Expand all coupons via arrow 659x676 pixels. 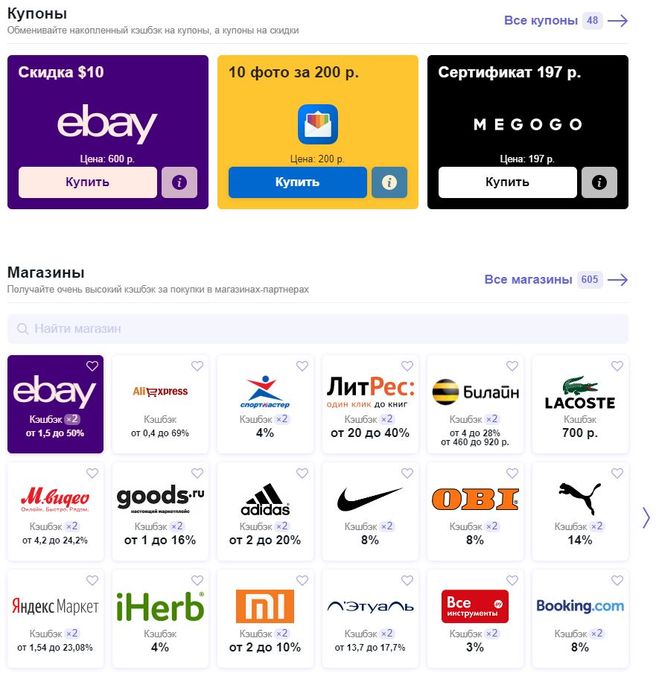(x=618, y=21)
